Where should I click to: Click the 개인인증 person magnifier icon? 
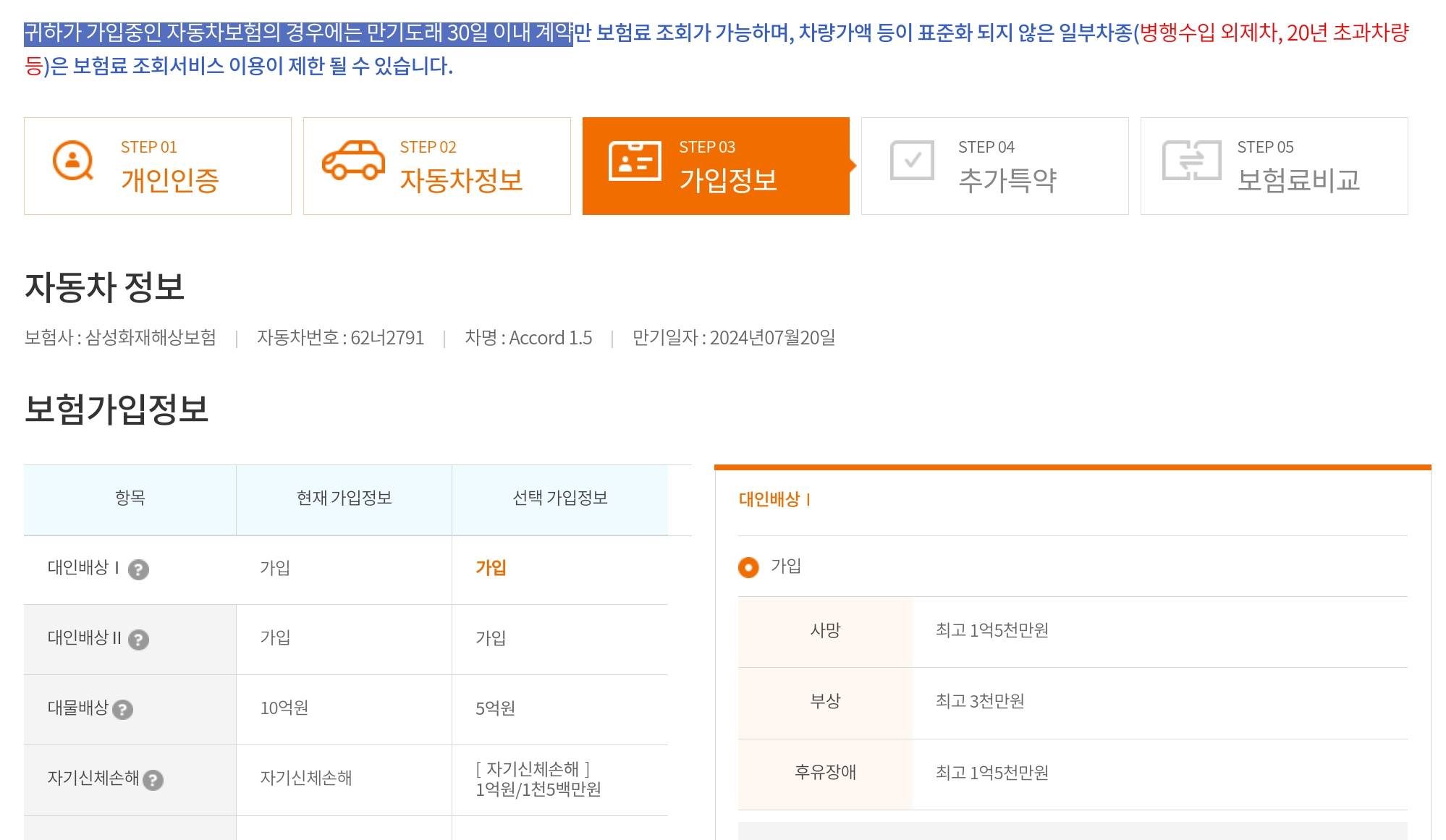pos(73,161)
